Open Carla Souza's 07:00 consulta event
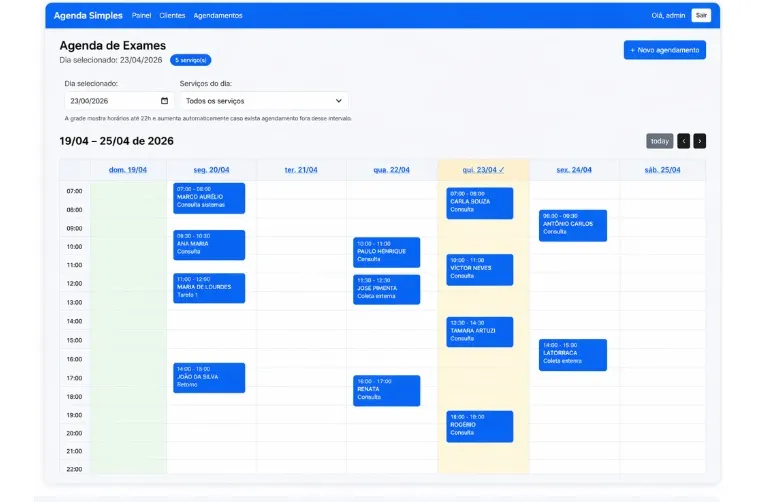The image size is (757, 502). click(x=479, y=202)
